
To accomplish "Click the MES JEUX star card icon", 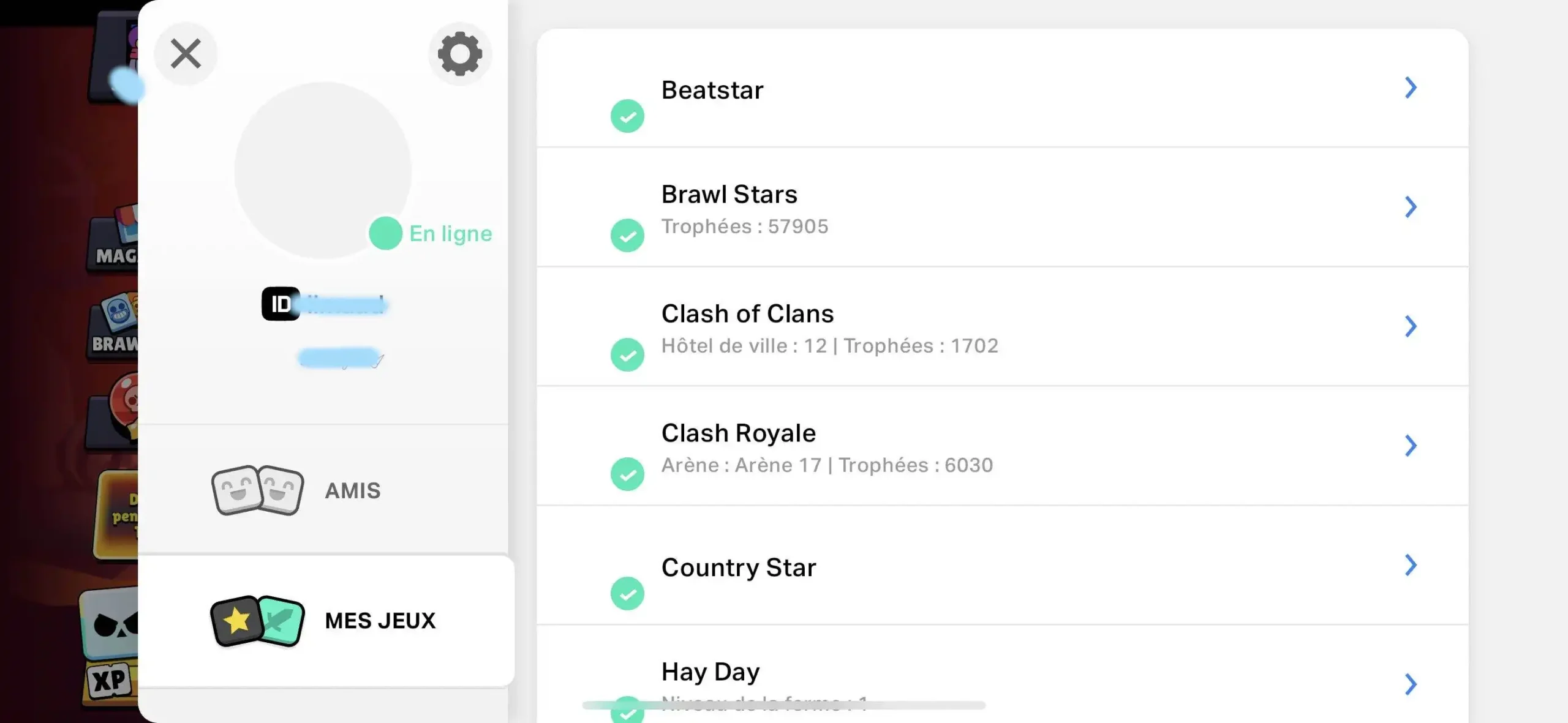I will (x=257, y=621).
